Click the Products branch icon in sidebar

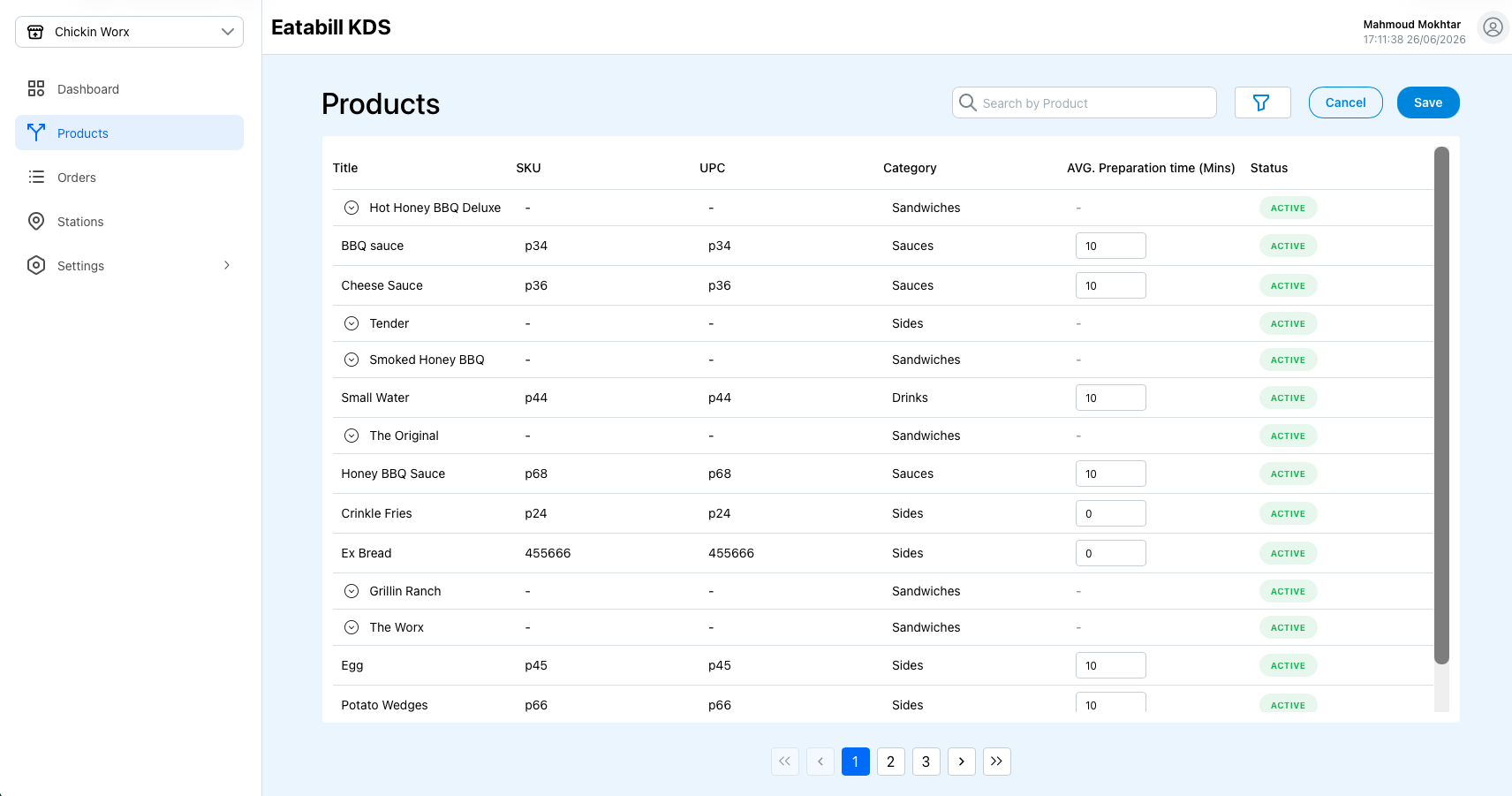pyautogui.click(x=36, y=133)
